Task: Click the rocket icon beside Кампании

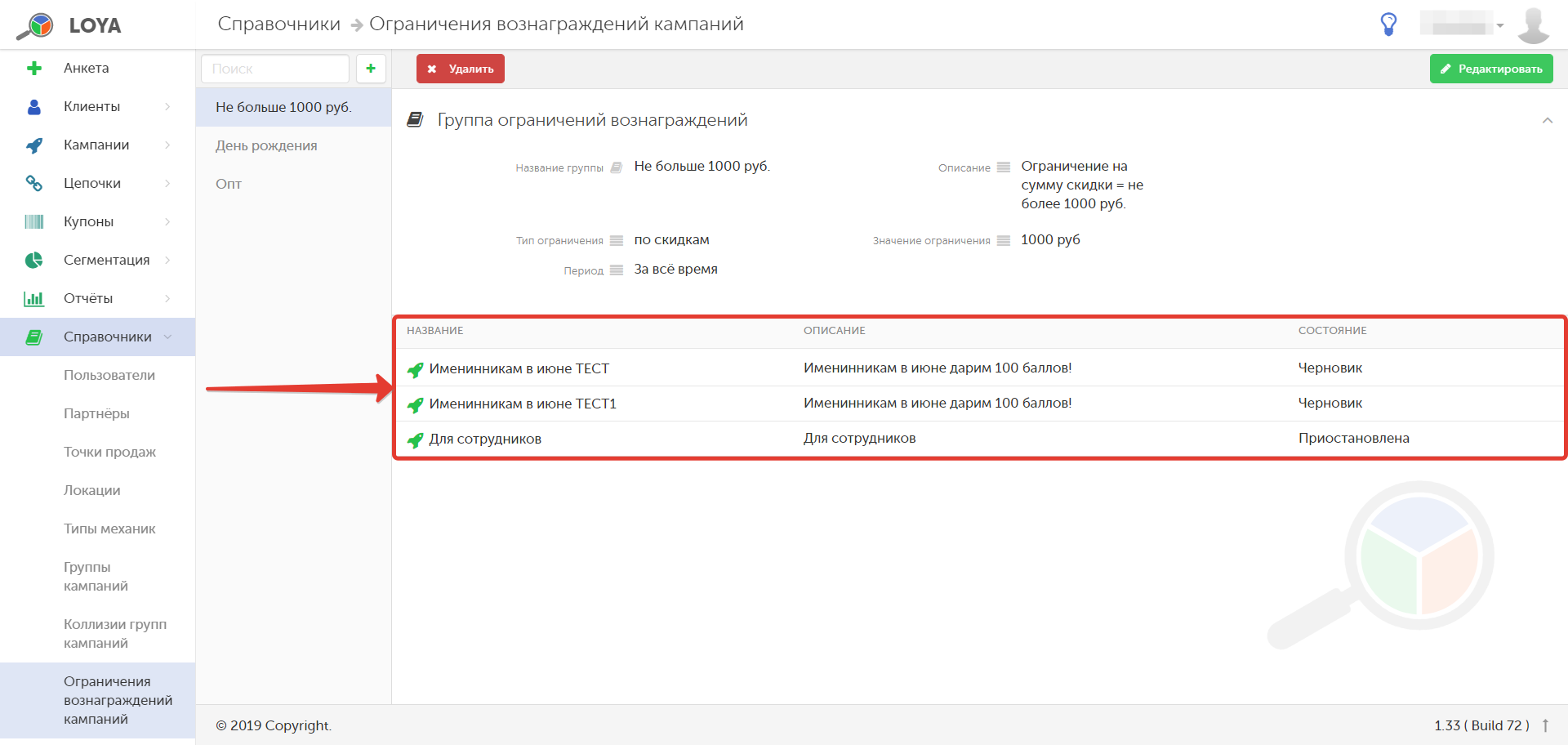Action: point(34,145)
